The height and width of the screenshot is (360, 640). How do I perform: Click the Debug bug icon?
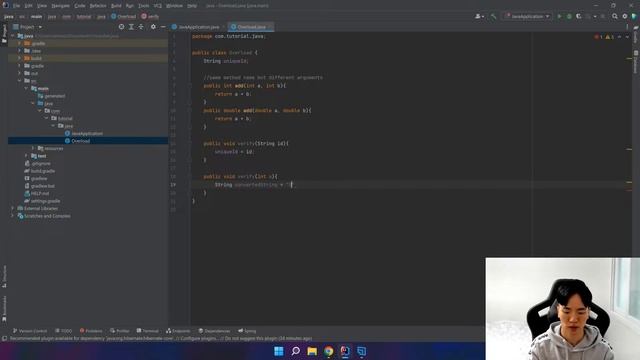[569, 16]
